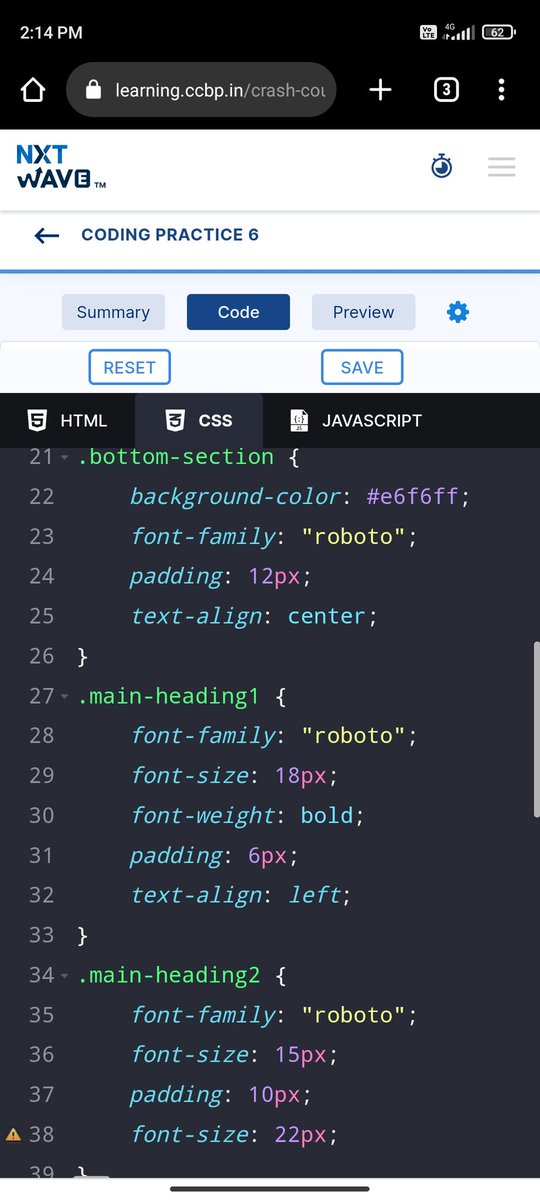This screenshot has height=1200, width=540.
Task: Tap the 4G signal indicator
Action: 458,32
